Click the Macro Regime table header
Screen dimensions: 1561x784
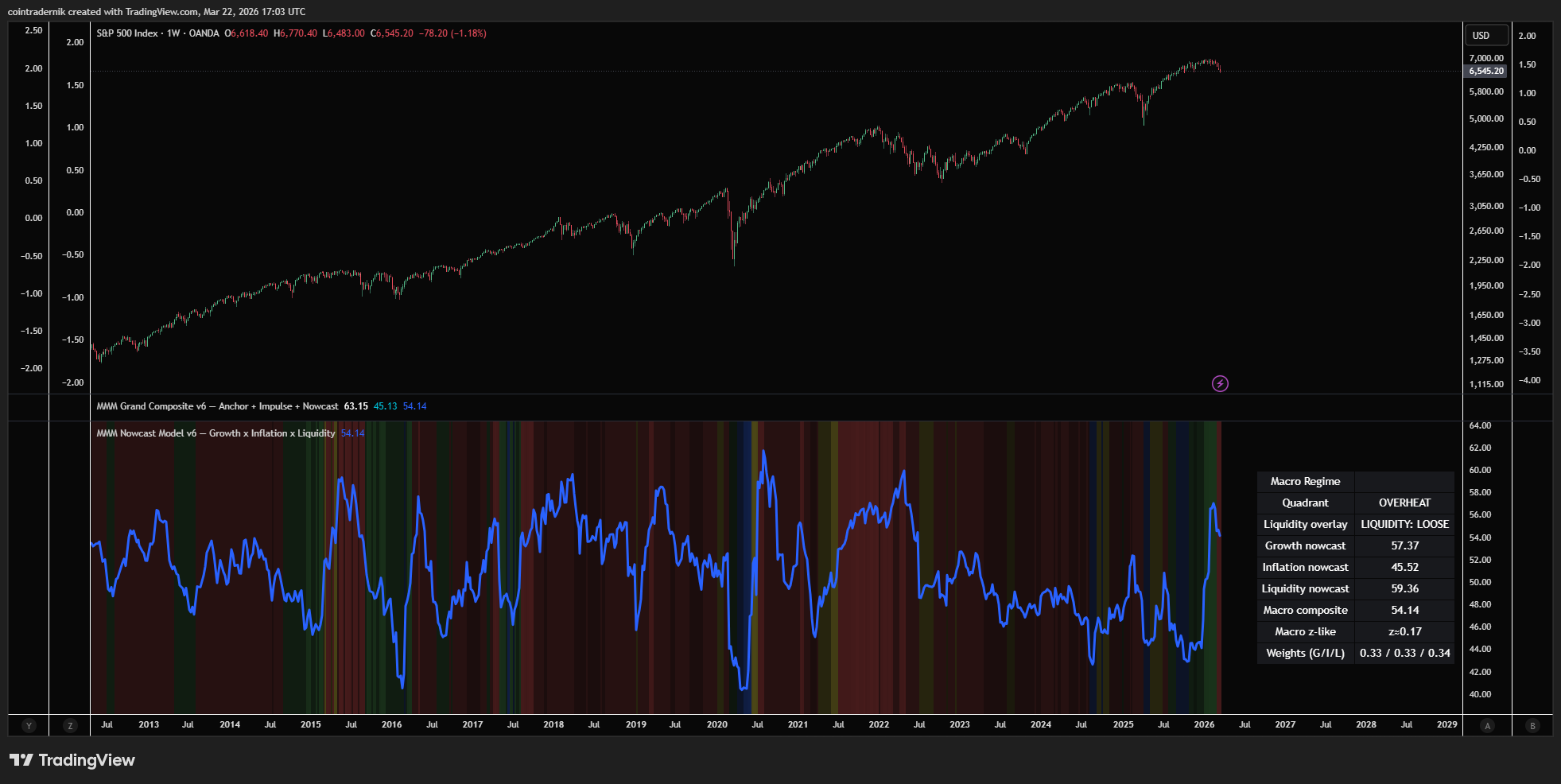tap(1305, 481)
